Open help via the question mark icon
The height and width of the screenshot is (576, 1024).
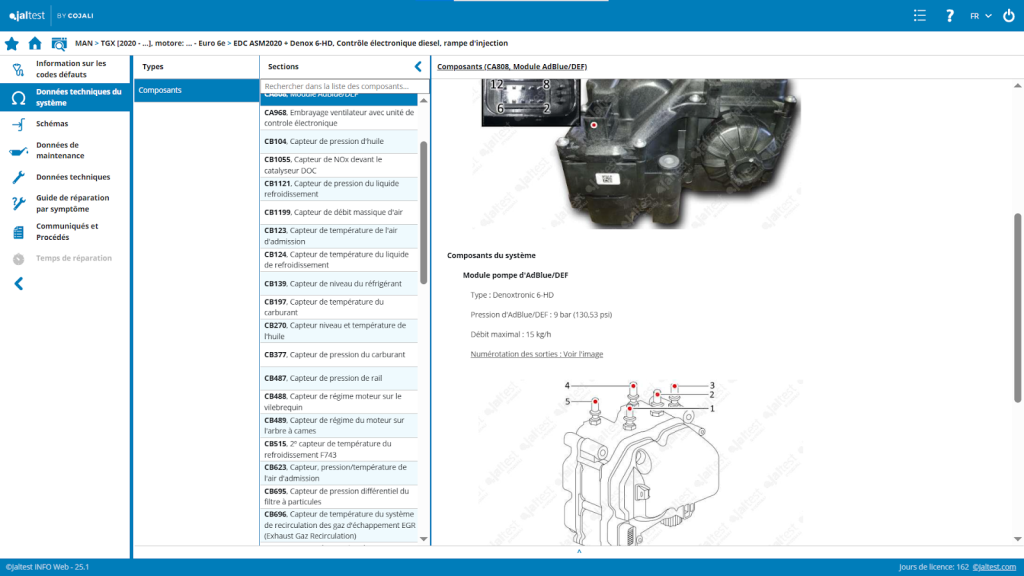pyautogui.click(x=950, y=16)
